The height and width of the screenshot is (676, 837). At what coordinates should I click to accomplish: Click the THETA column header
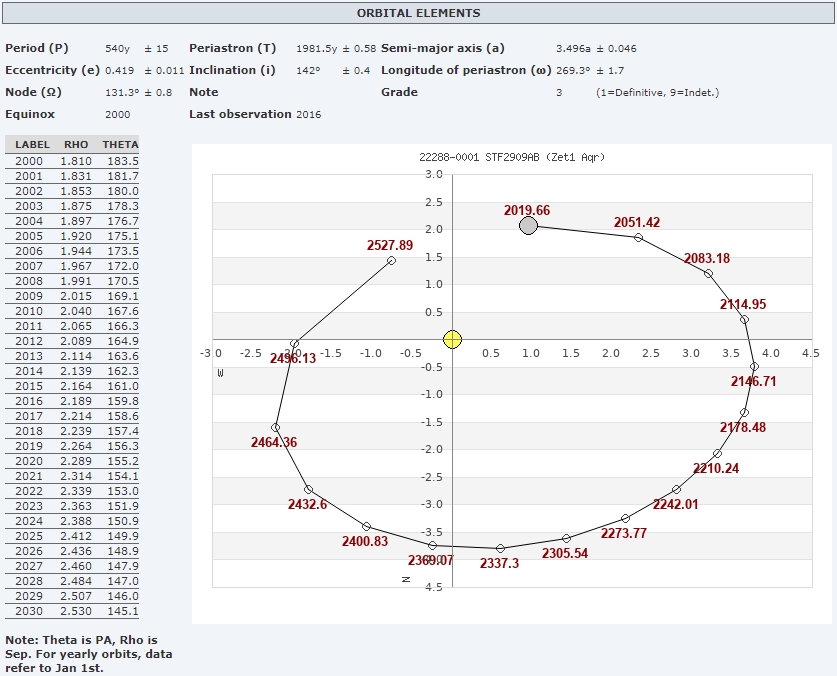point(120,145)
